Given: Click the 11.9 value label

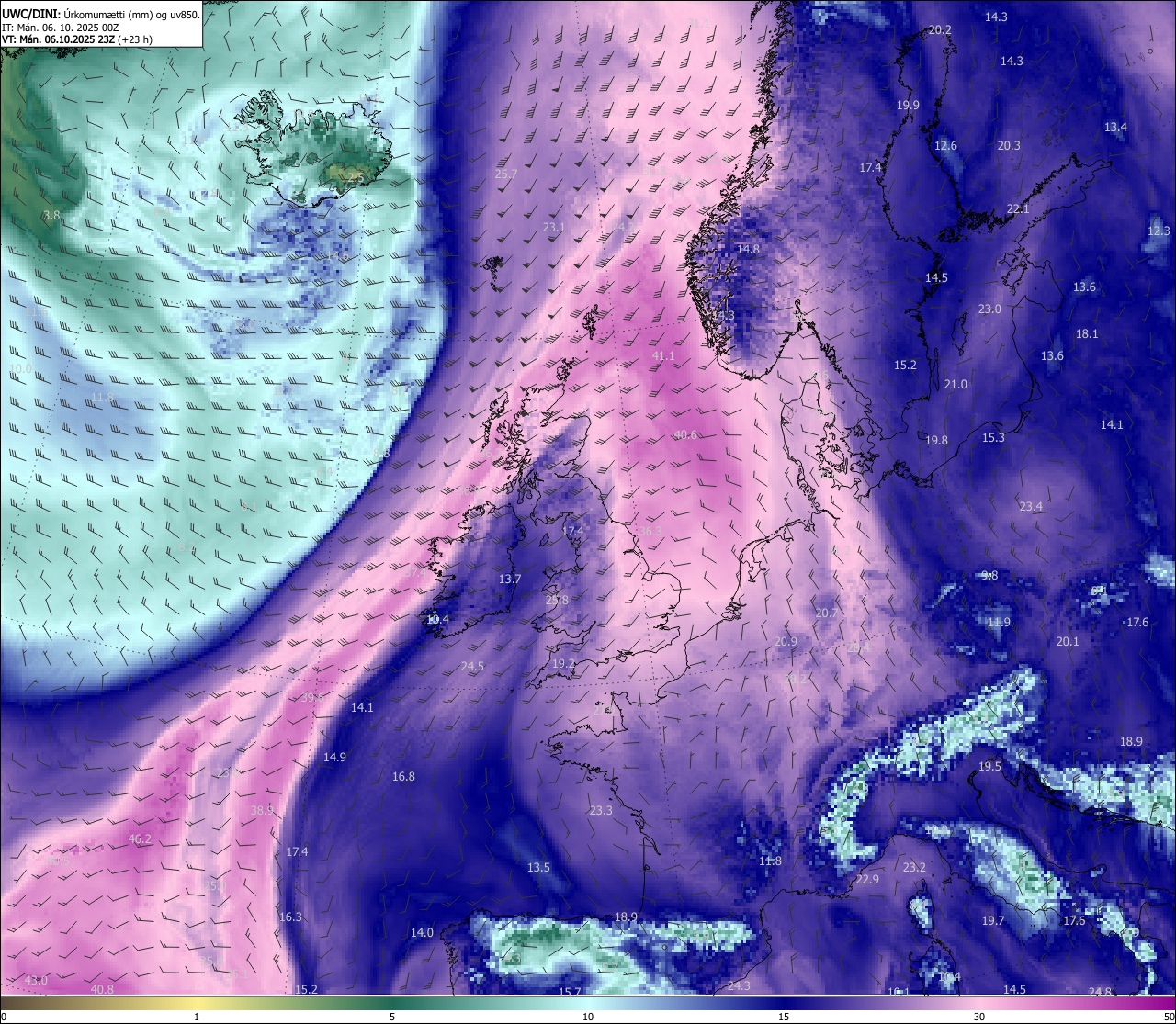Looking at the screenshot, I should (x=999, y=622).
